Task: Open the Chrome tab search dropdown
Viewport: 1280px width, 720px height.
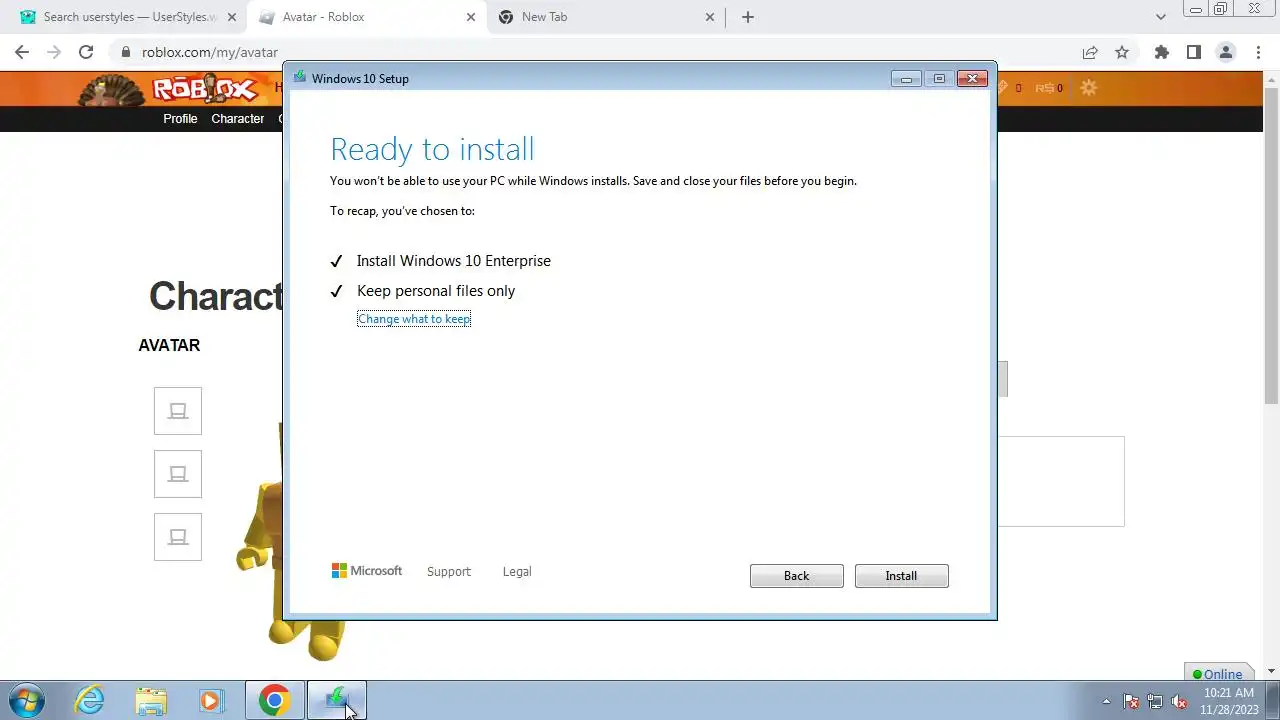Action: [x=1161, y=17]
